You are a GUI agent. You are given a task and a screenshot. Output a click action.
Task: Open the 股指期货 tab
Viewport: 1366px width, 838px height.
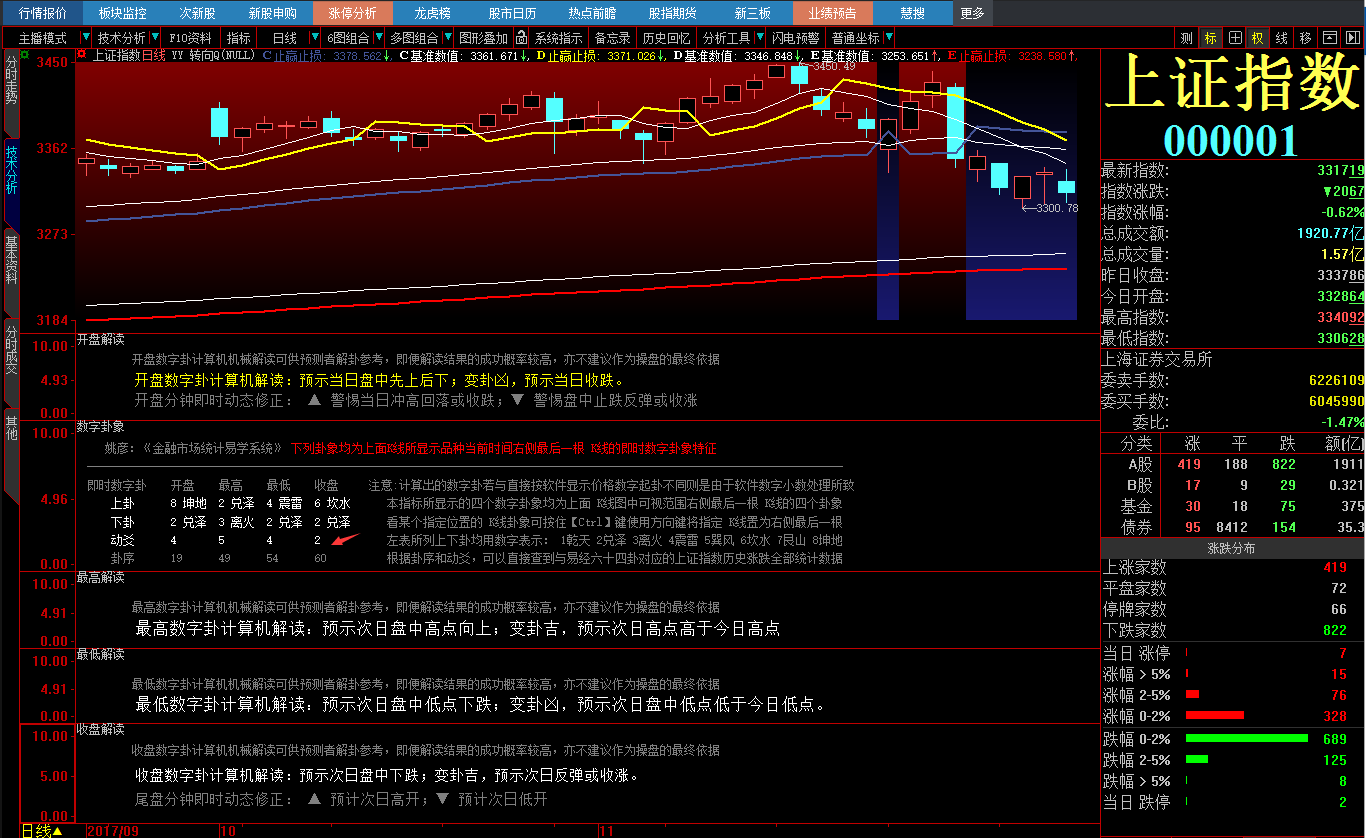point(672,13)
